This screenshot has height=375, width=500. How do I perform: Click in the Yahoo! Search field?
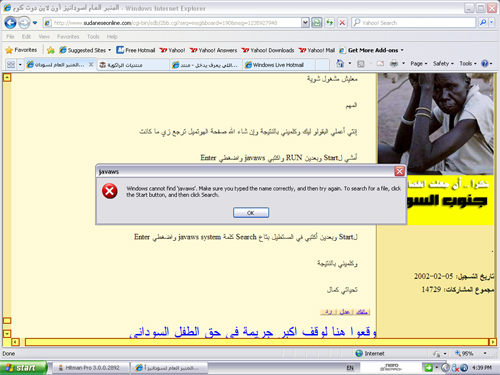tap(413, 23)
